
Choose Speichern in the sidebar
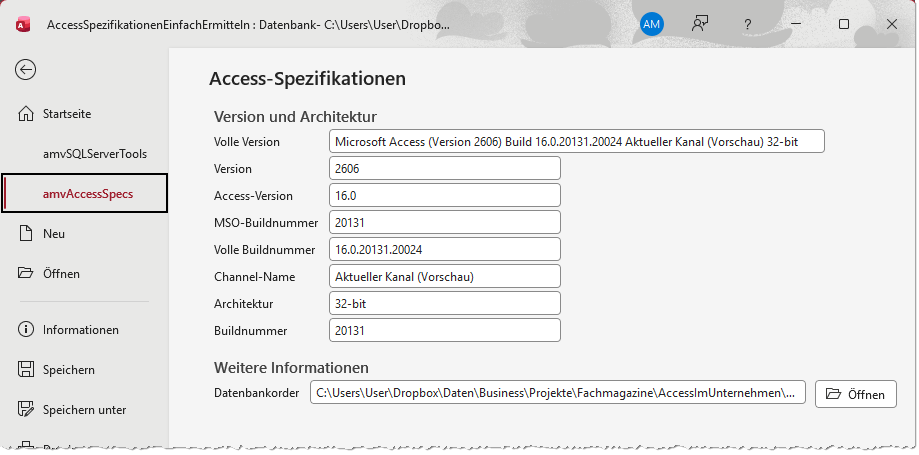click(84, 369)
